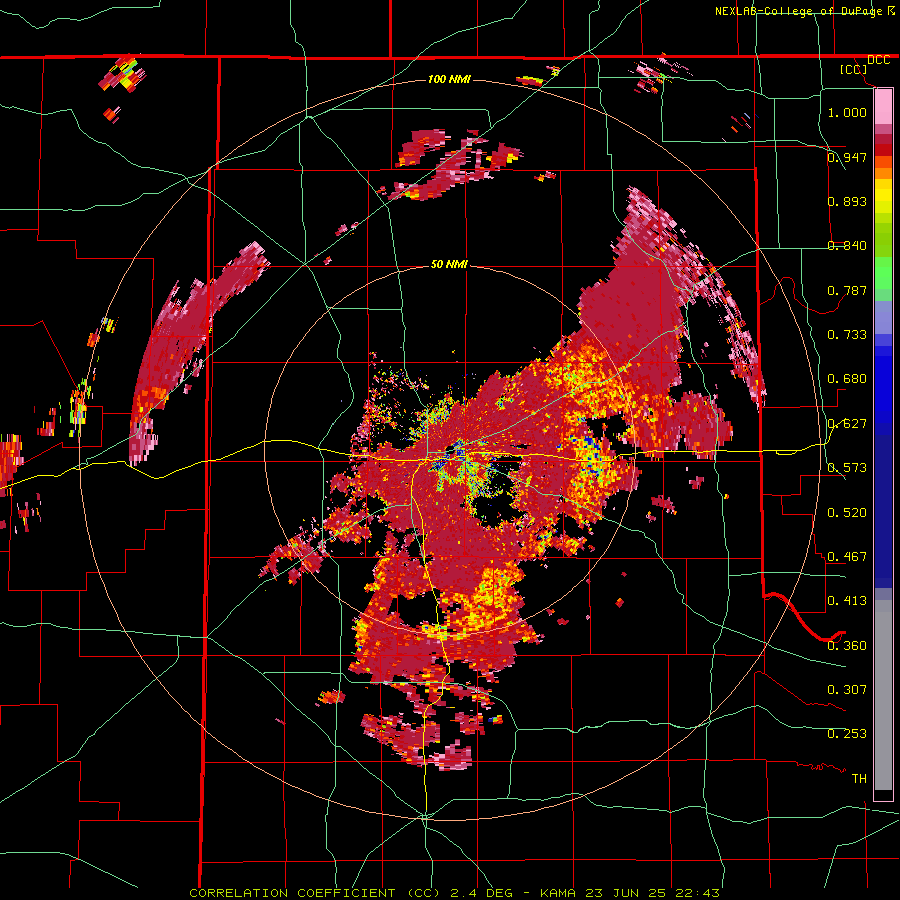The image size is (900, 900).
Task: Click the 0.787 legend value
Action: pos(847,290)
